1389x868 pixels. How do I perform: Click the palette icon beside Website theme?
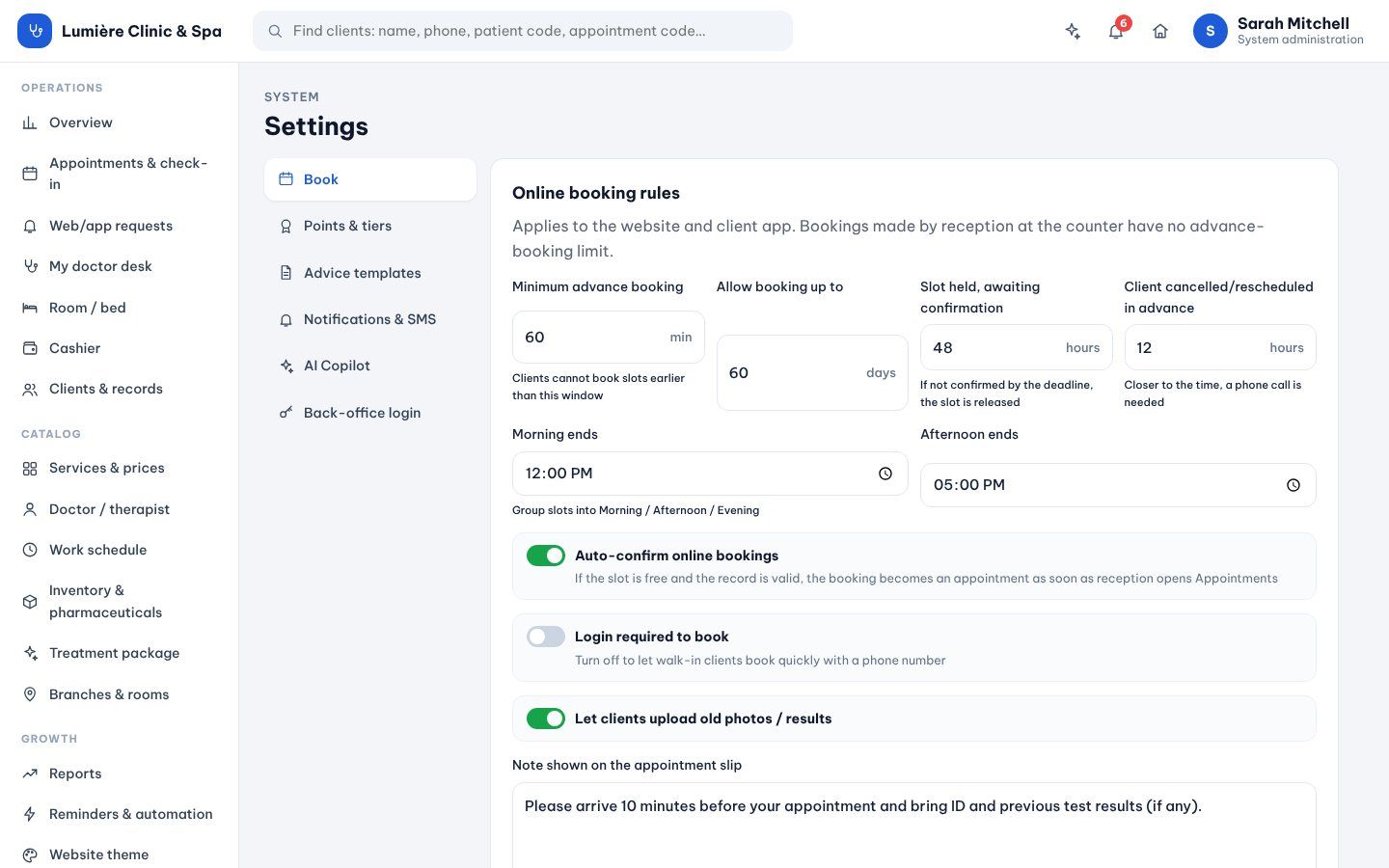coord(30,854)
